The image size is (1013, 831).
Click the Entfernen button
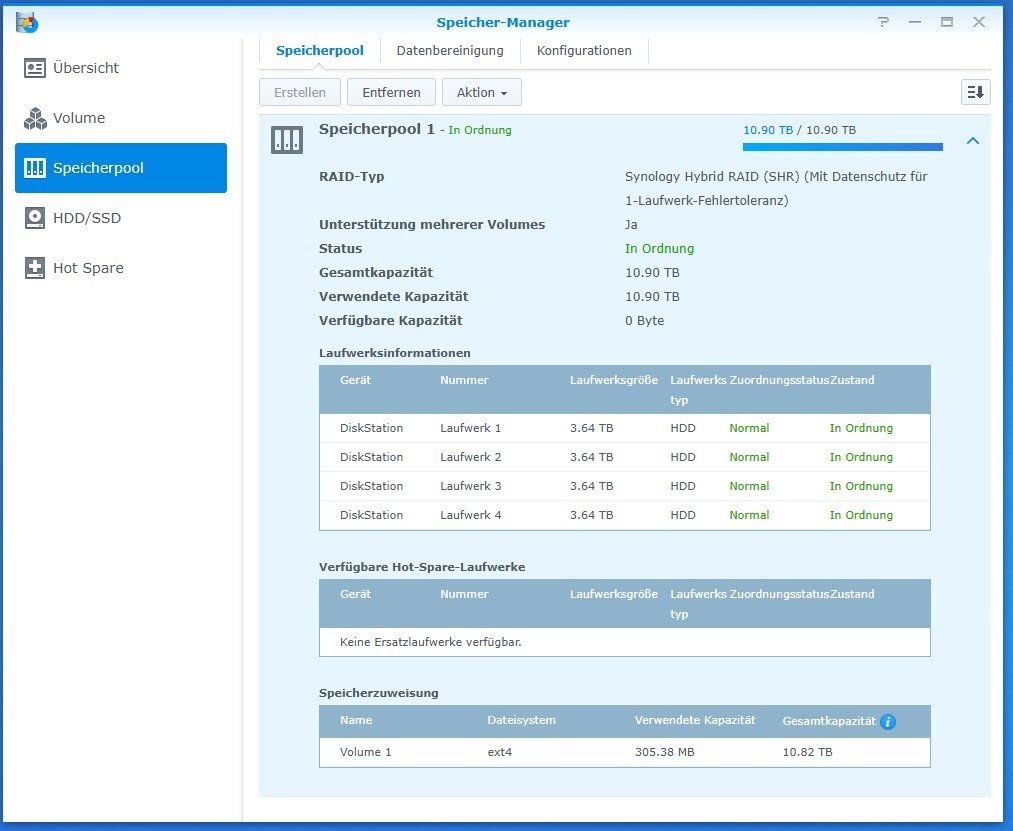(x=392, y=92)
